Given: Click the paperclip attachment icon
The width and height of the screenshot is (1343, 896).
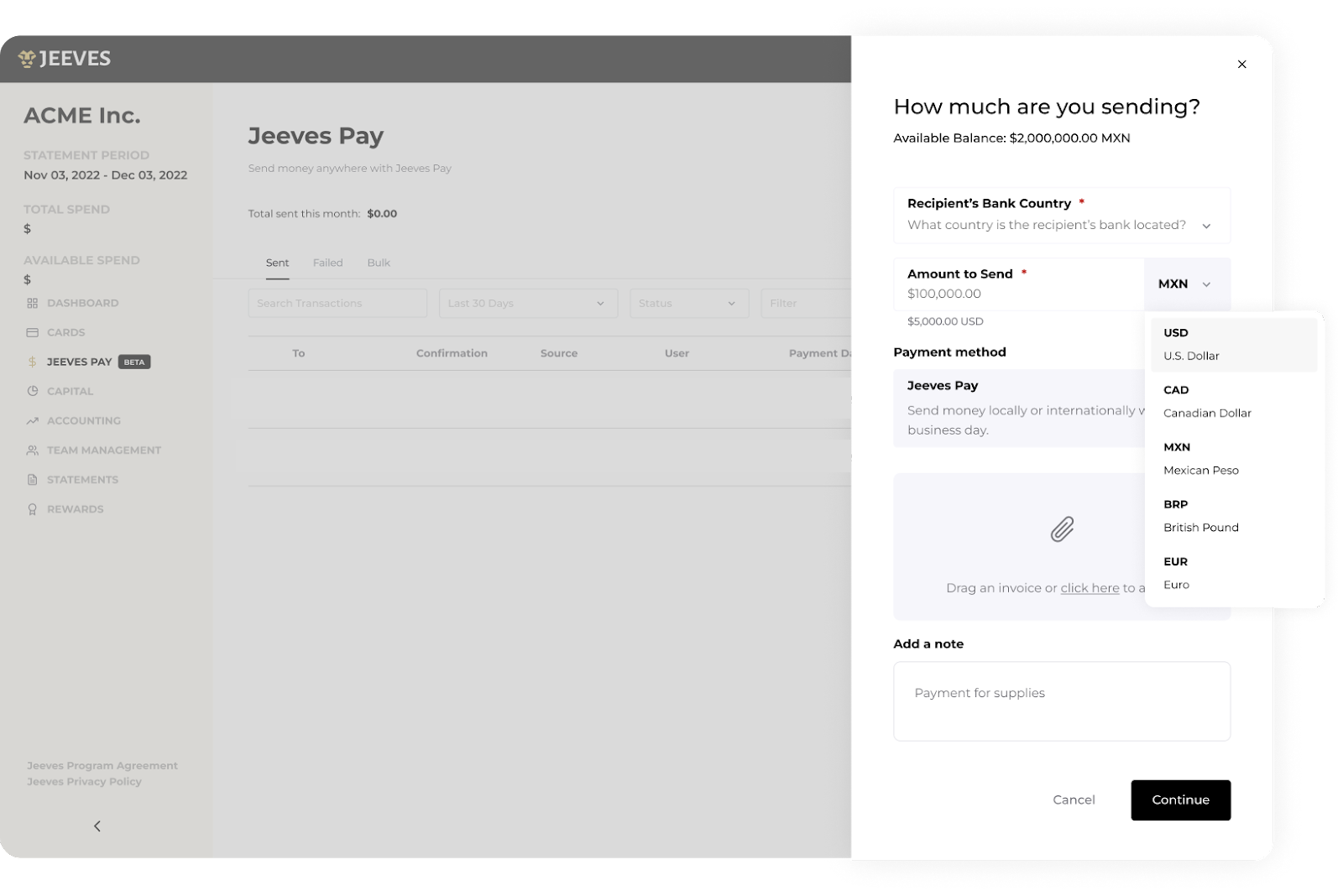Looking at the screenshot, I should coord(1062,529).
